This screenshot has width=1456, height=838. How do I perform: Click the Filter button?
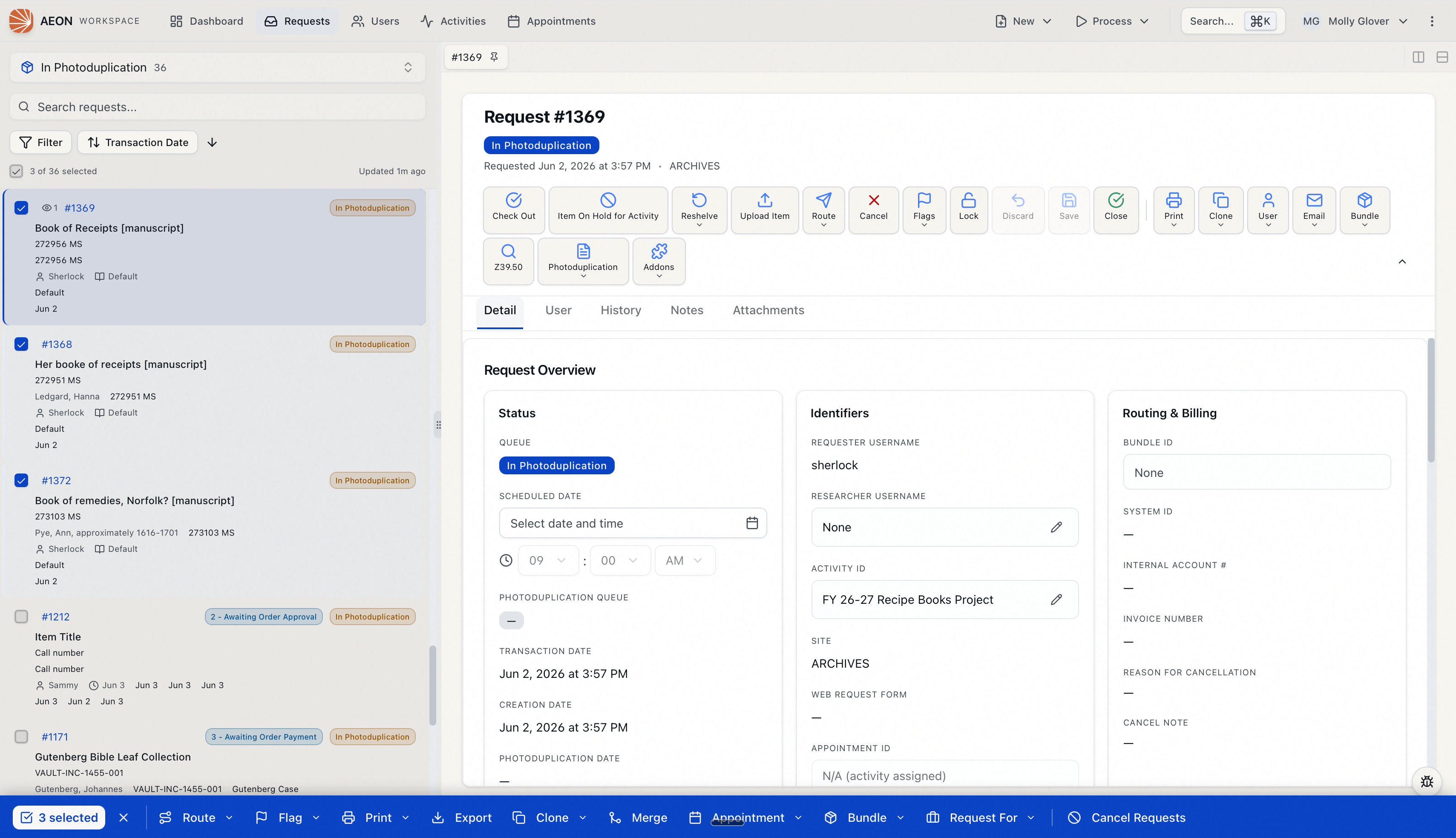tap(40, 142)
